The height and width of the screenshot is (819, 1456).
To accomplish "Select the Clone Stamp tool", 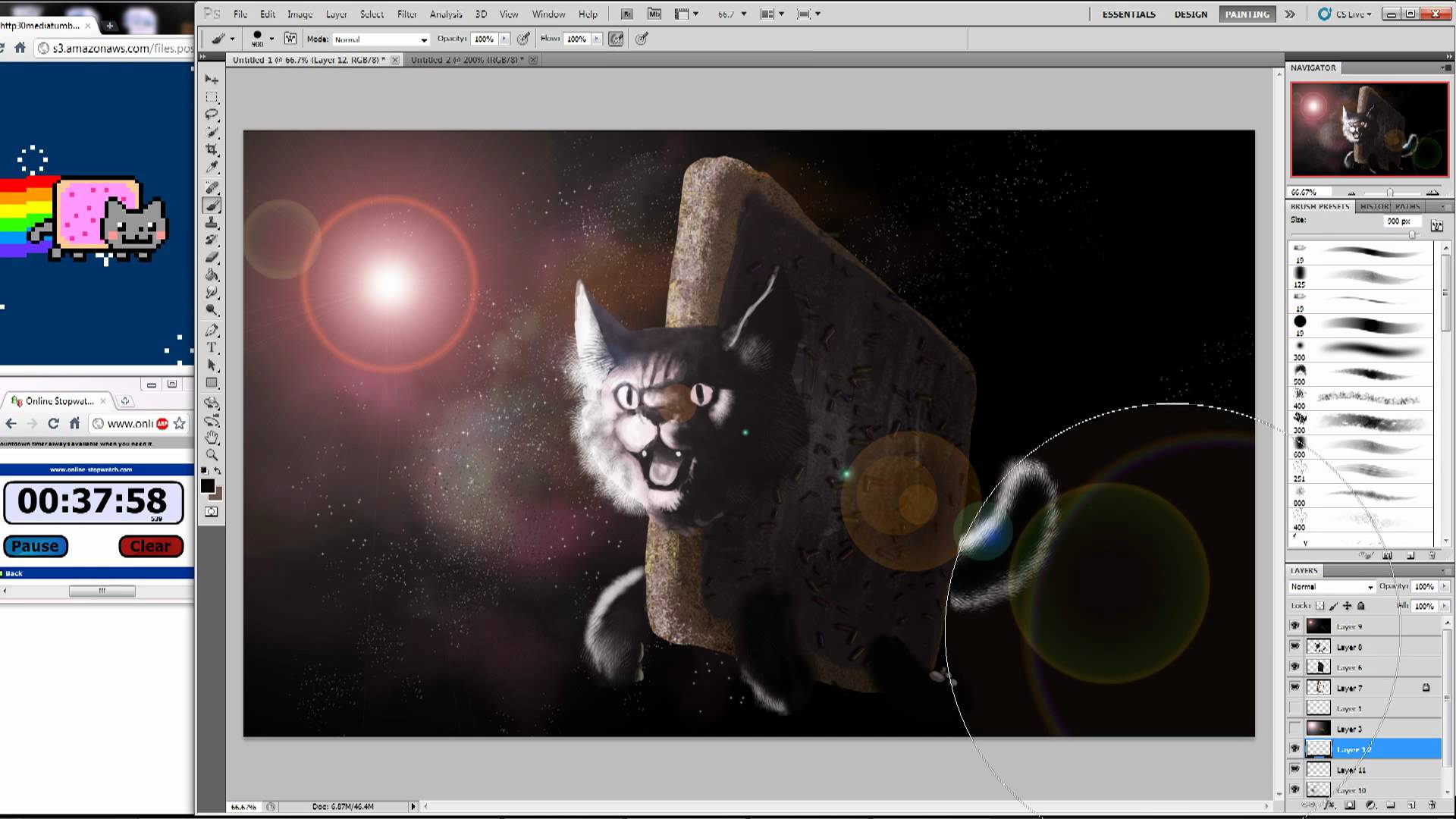I will (x=213, y=221).
